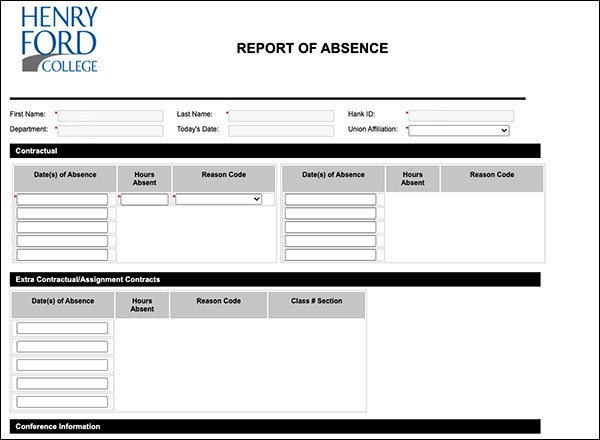600x440 pixels.
Task: Click the Henry Ford College logo
Action: [59, 39]
